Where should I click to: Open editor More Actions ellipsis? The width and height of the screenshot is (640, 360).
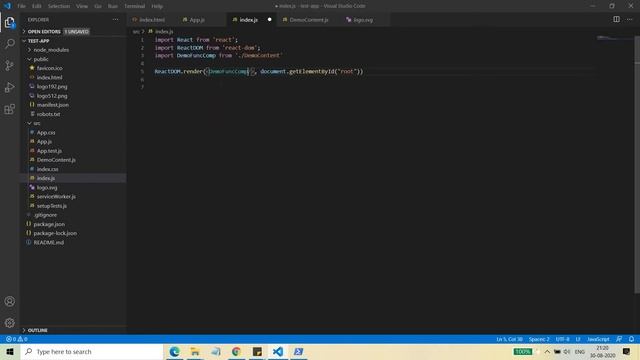pos(629,19)
